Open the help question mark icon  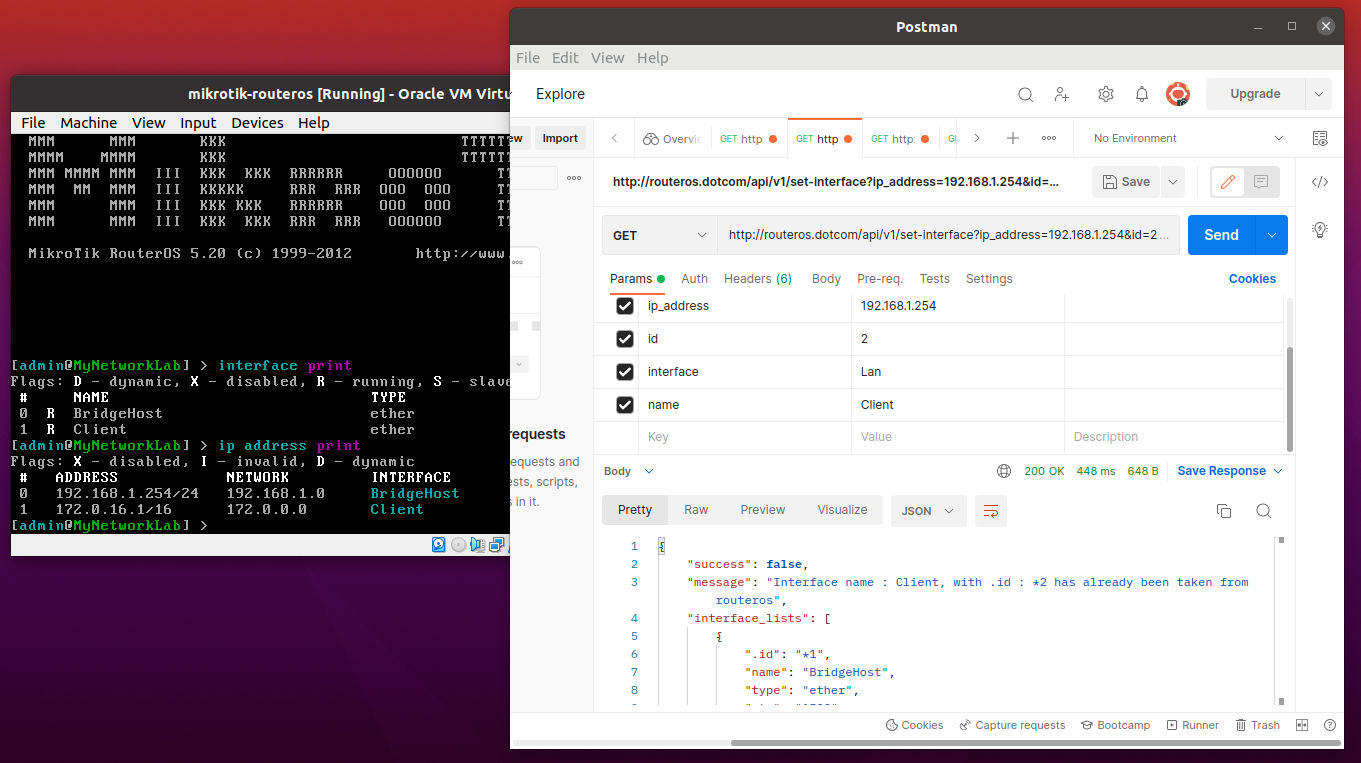coord(1329,725)
